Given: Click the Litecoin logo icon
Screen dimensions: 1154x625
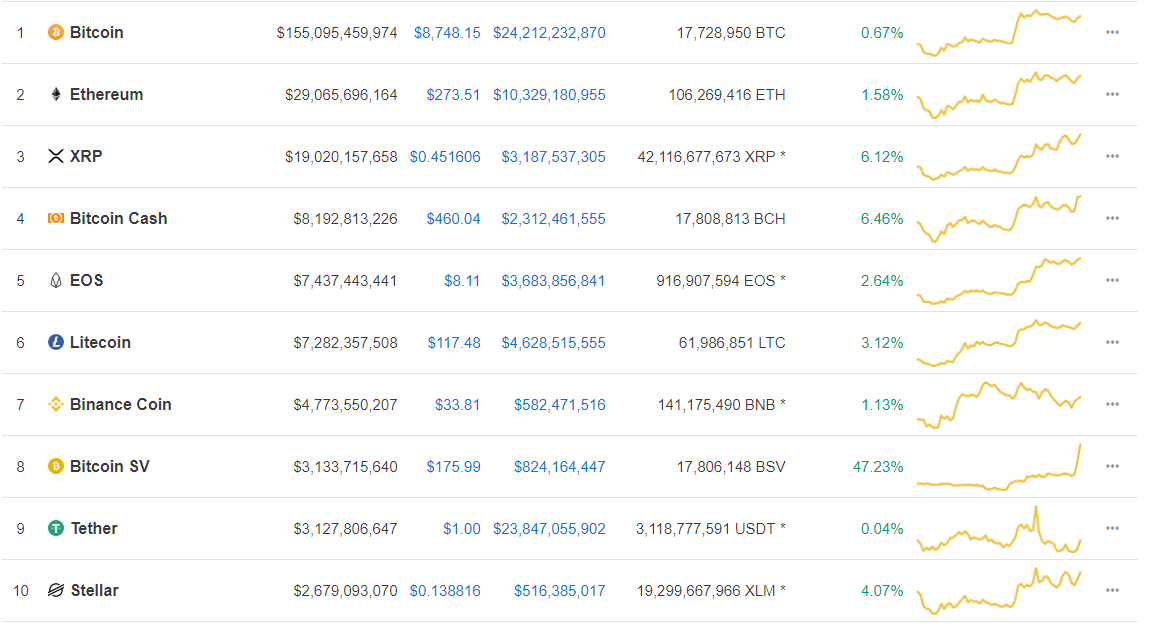Looking at the screenshot, I should coord(56,342).
